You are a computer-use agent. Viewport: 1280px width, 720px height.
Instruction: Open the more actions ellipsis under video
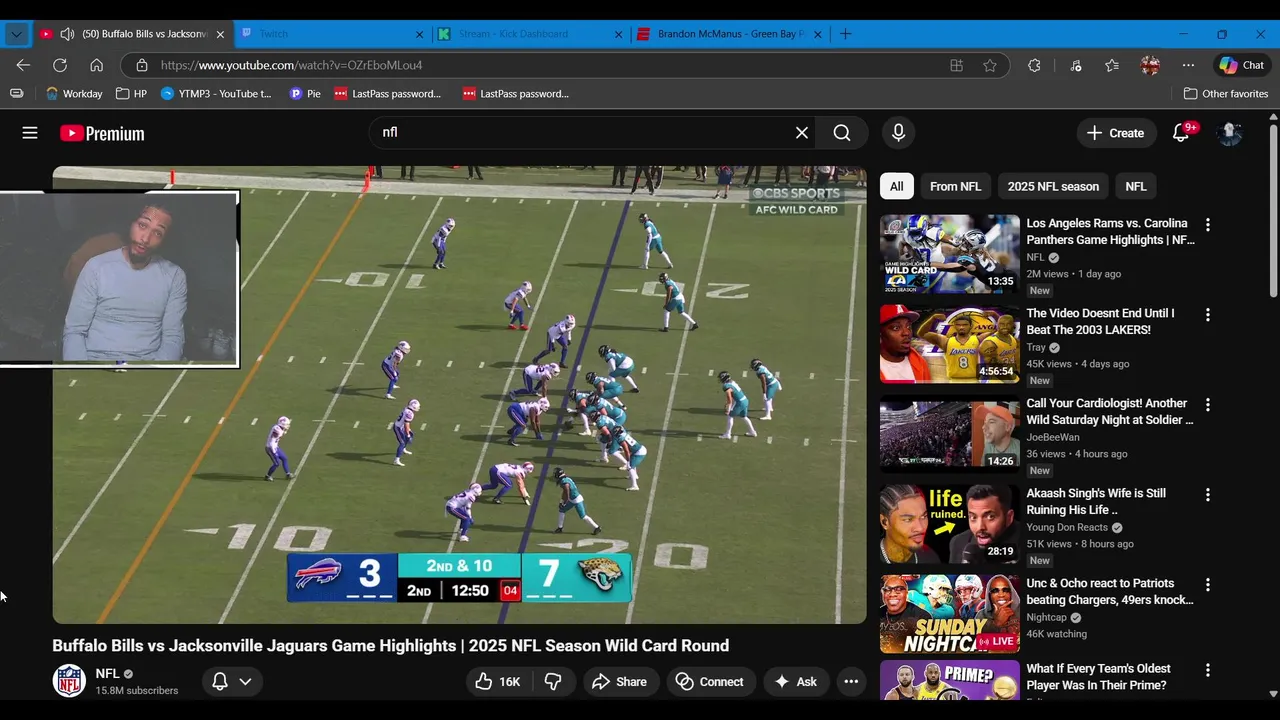click(851, 682)
